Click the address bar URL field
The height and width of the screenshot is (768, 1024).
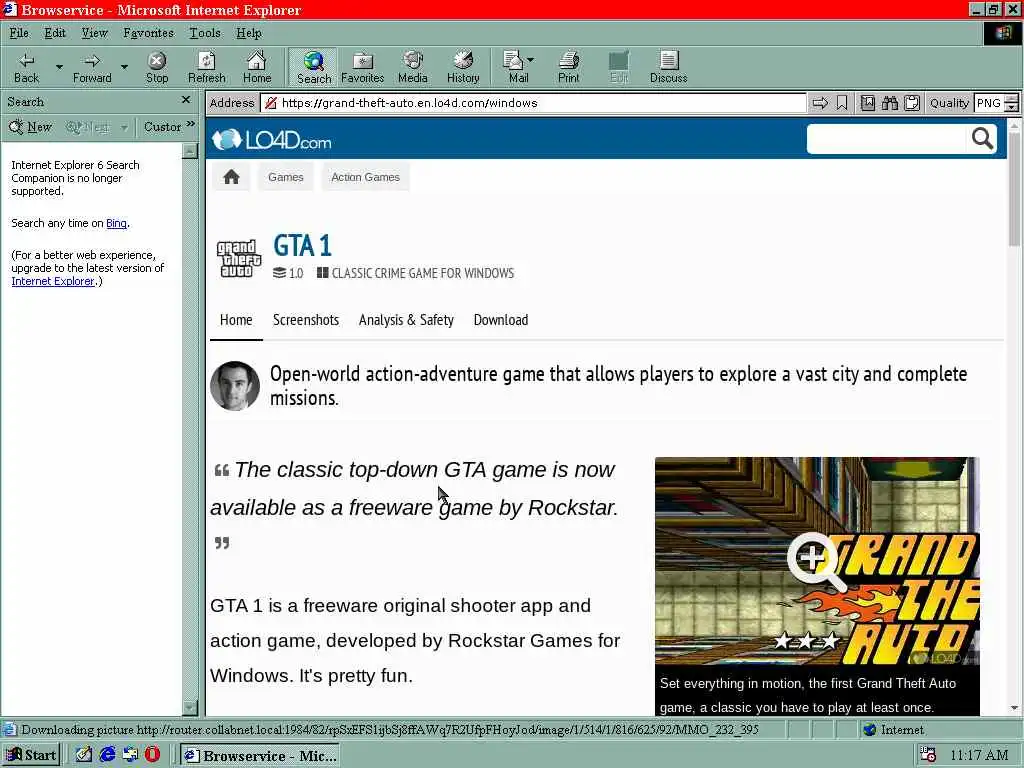pos(534,103)
